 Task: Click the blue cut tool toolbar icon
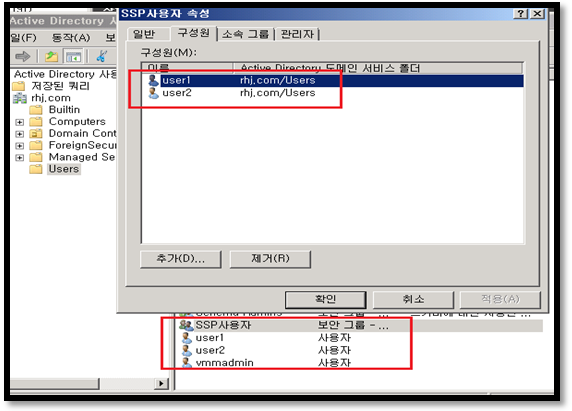click(x=101, y=56)
